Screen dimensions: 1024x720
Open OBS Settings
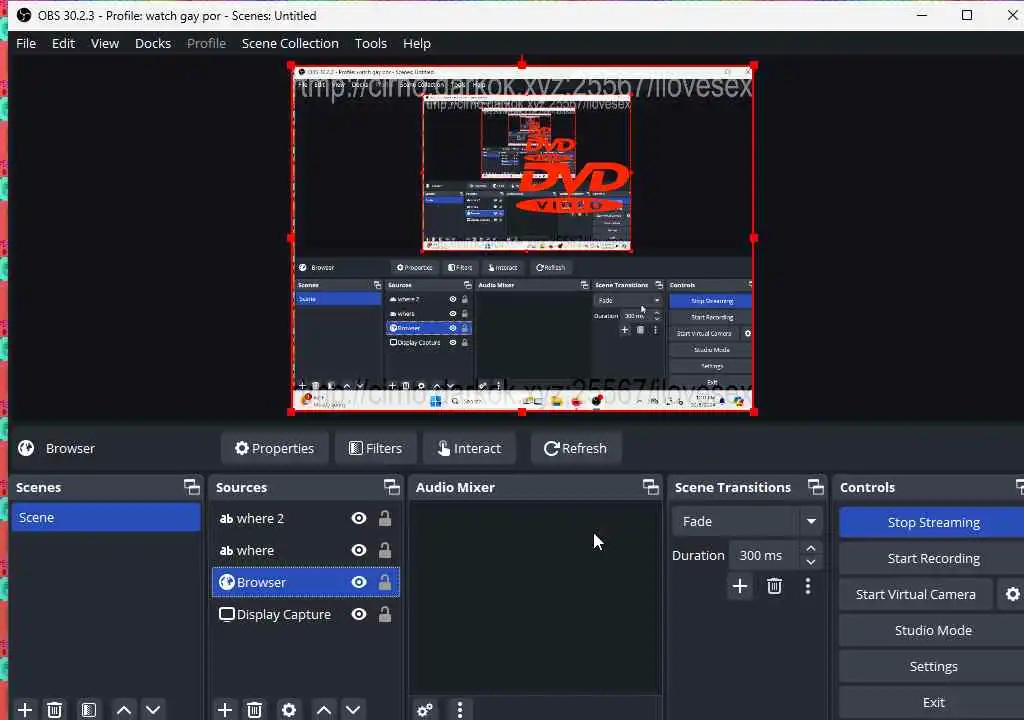point(933,666)
